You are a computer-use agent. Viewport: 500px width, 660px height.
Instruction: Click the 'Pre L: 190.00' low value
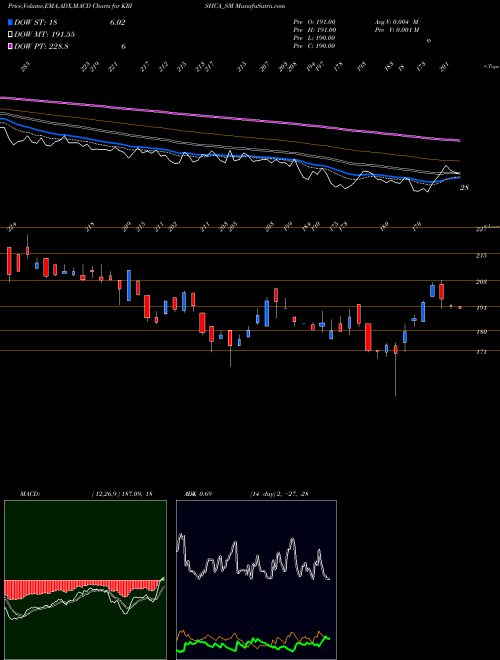click(314, 38)
